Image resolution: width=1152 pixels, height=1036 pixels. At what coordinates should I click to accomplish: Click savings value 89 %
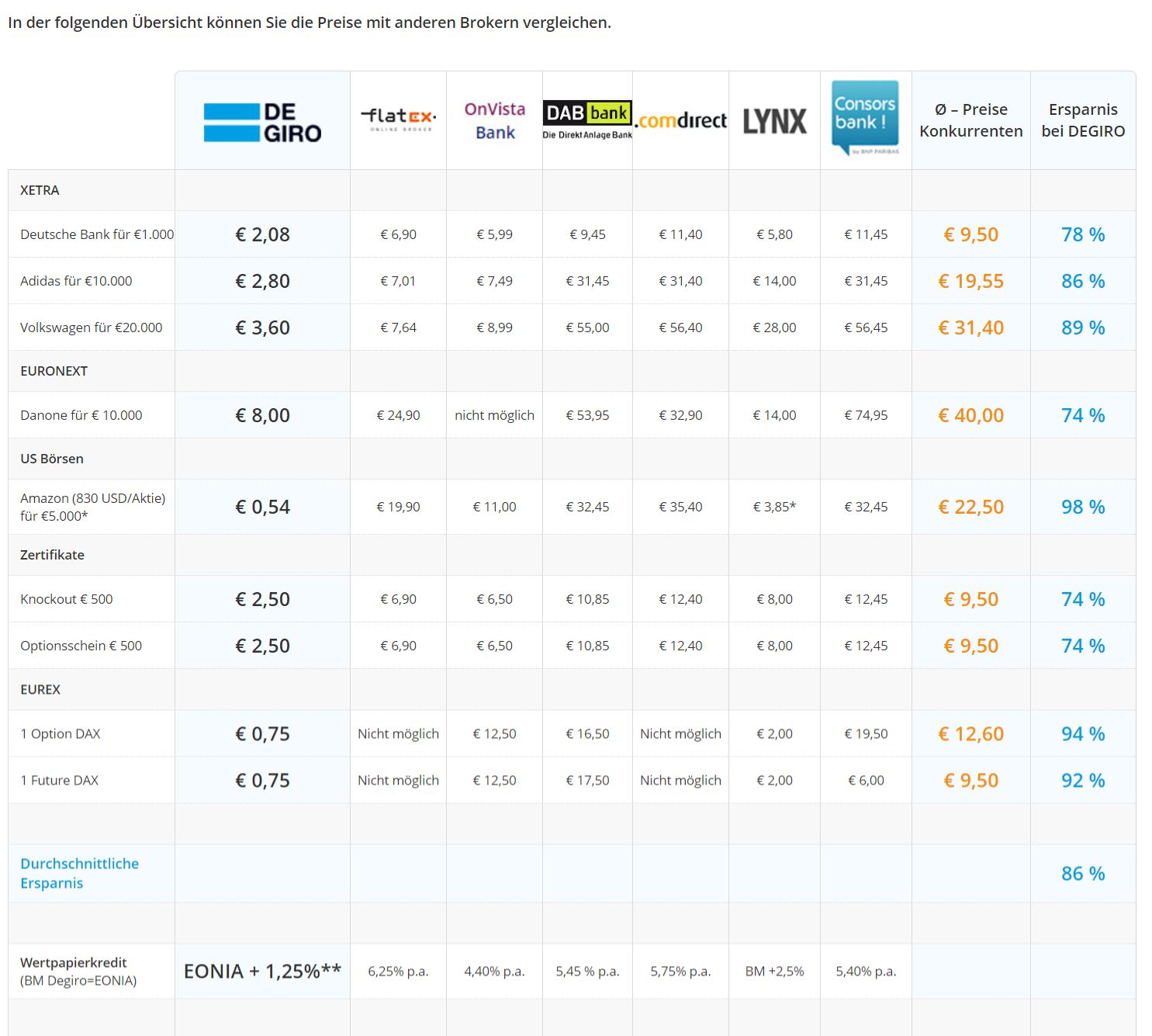pos(1083,327)
